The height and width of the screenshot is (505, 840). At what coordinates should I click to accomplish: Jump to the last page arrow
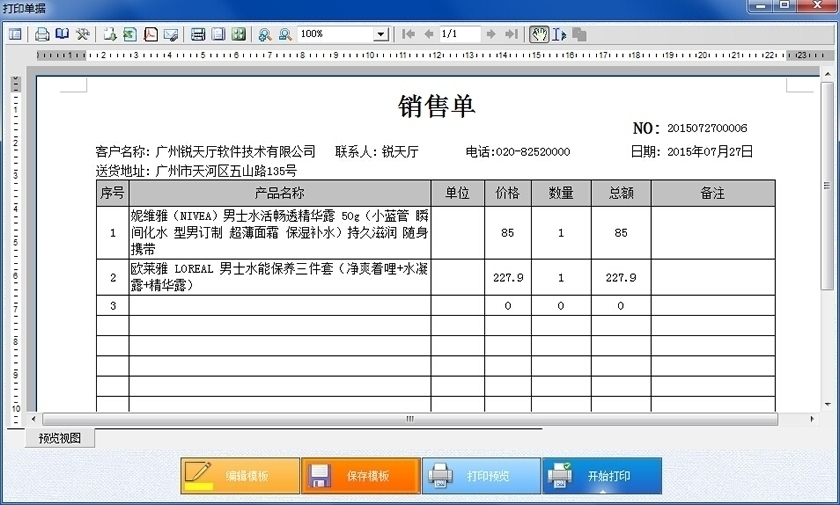point(511,34)
